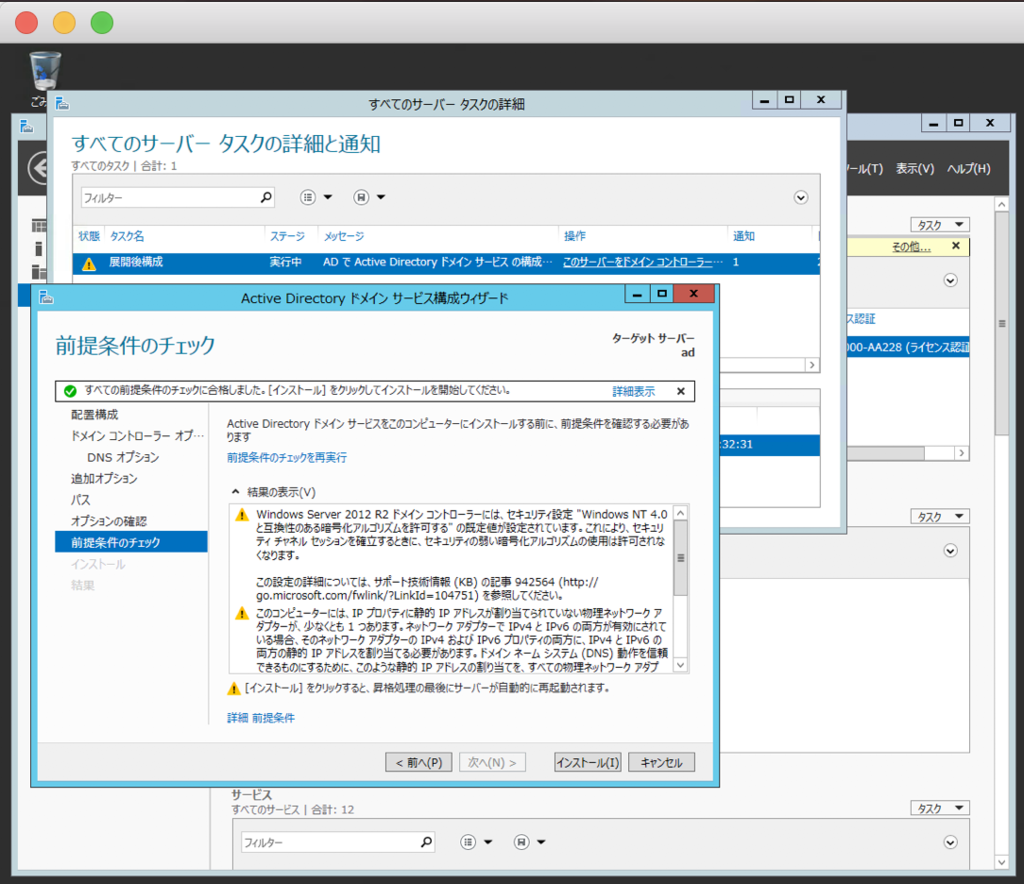Click warning icon beside Windows NT 4.0 message
The height and width of the screenshot is (884, 1024).
point(242,515)
